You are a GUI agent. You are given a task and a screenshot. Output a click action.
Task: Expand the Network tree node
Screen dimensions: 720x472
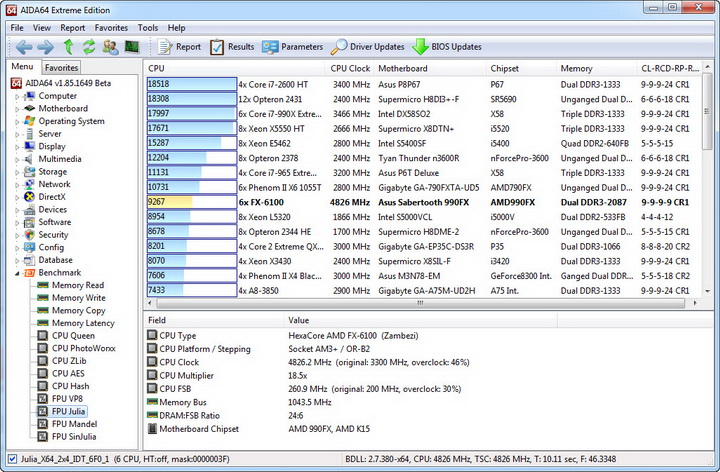(x=17, y=185)
